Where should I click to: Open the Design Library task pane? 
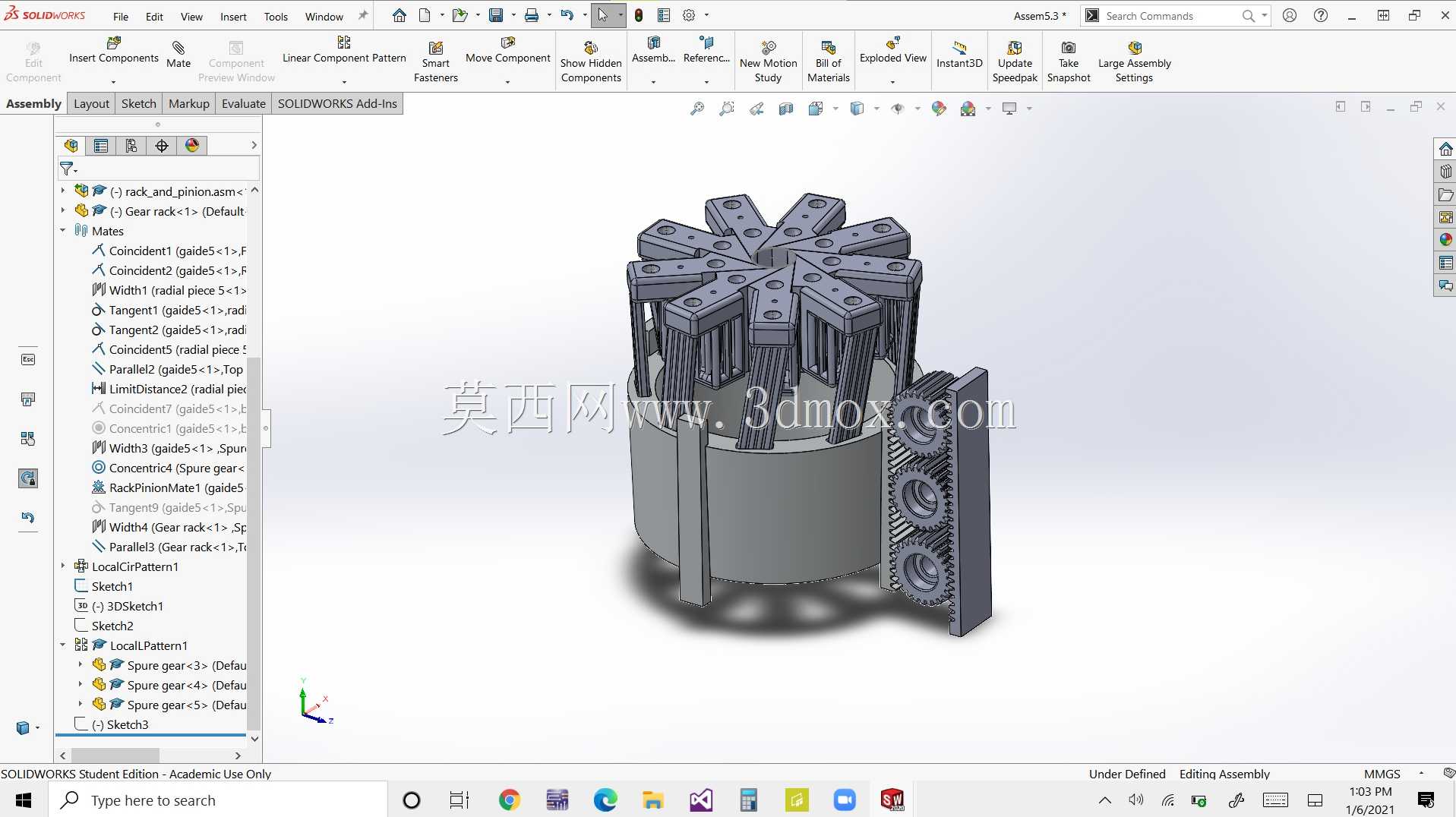[x=1445, y=172]
